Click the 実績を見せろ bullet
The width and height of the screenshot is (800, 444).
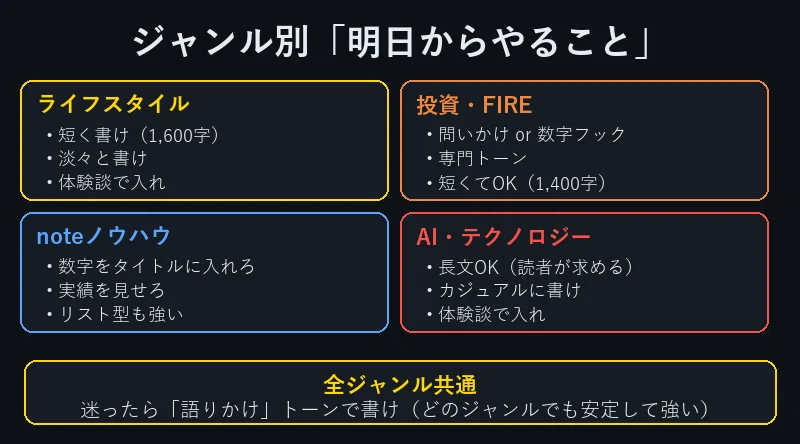click(x=106, y=290)
